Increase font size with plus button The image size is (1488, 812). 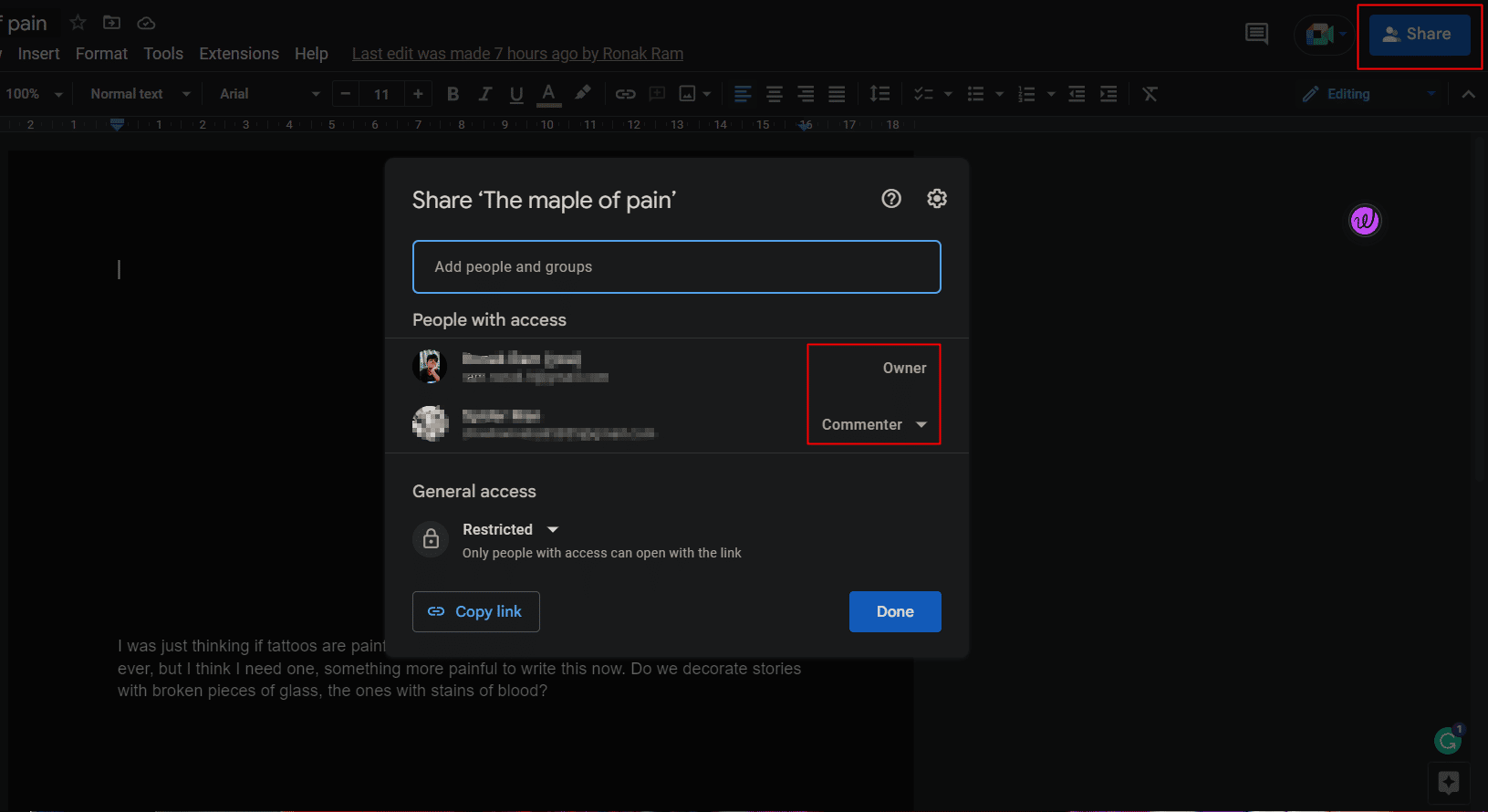tap(418, 94)
